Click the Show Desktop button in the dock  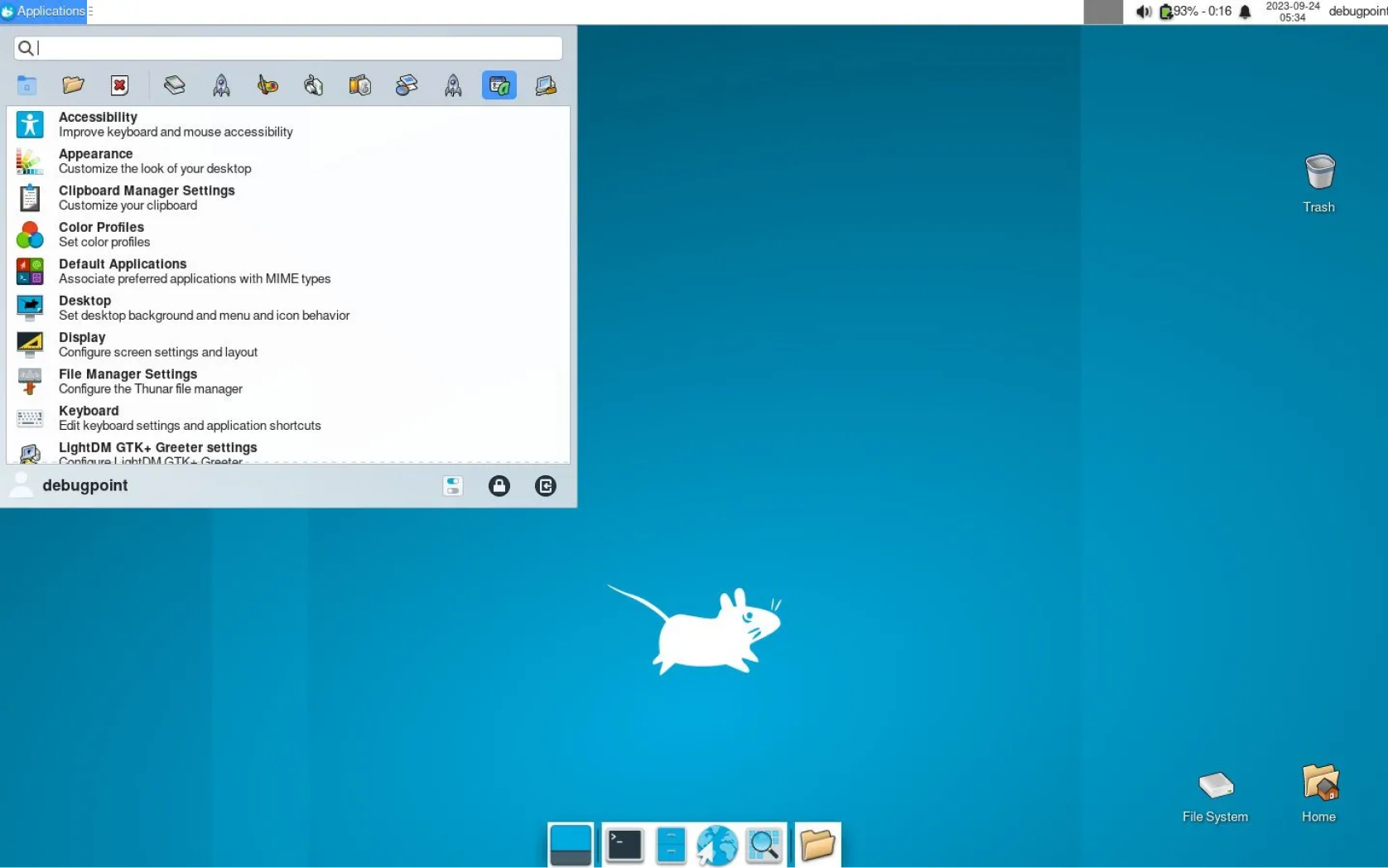click(571, 846)
